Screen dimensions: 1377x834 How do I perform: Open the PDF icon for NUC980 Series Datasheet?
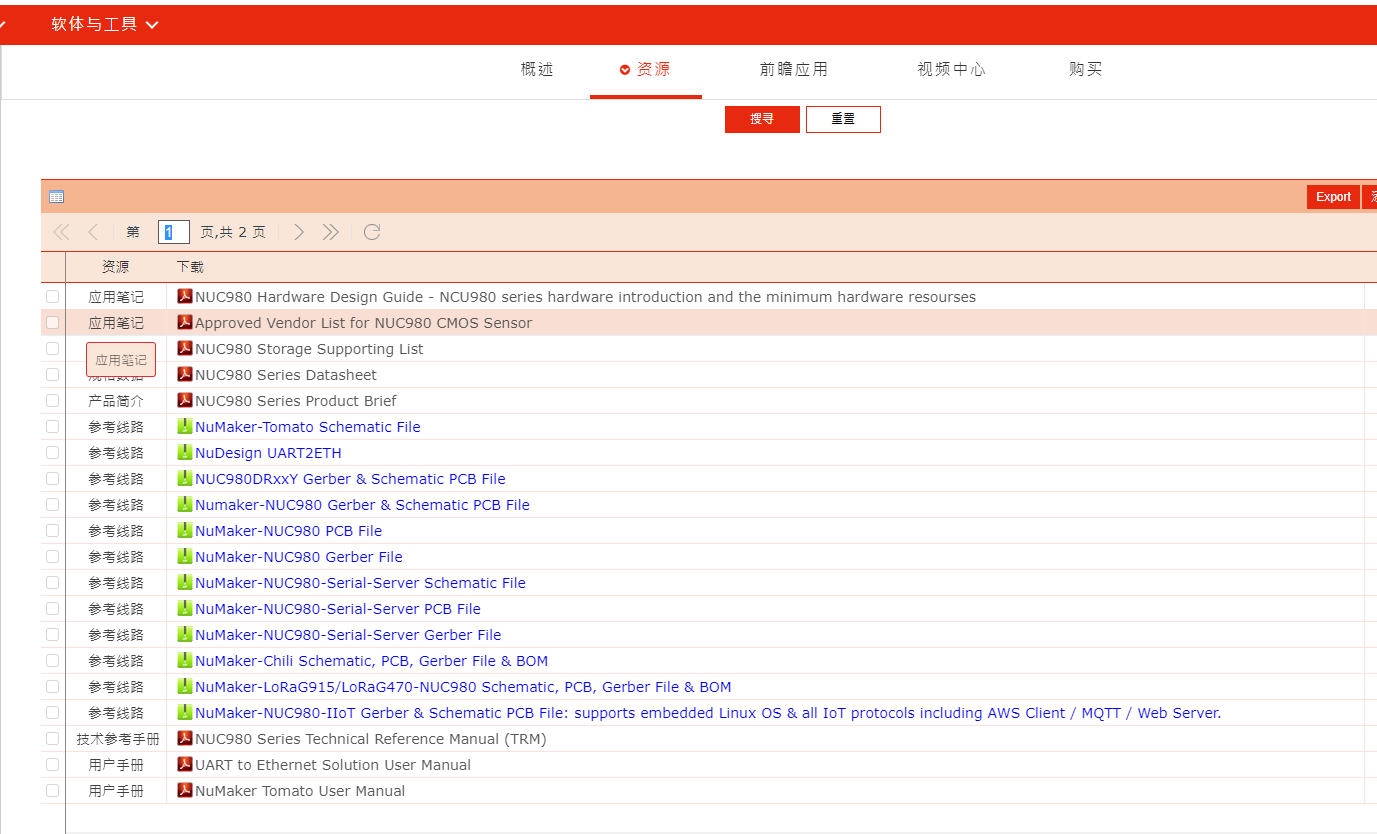pos(185,374)
